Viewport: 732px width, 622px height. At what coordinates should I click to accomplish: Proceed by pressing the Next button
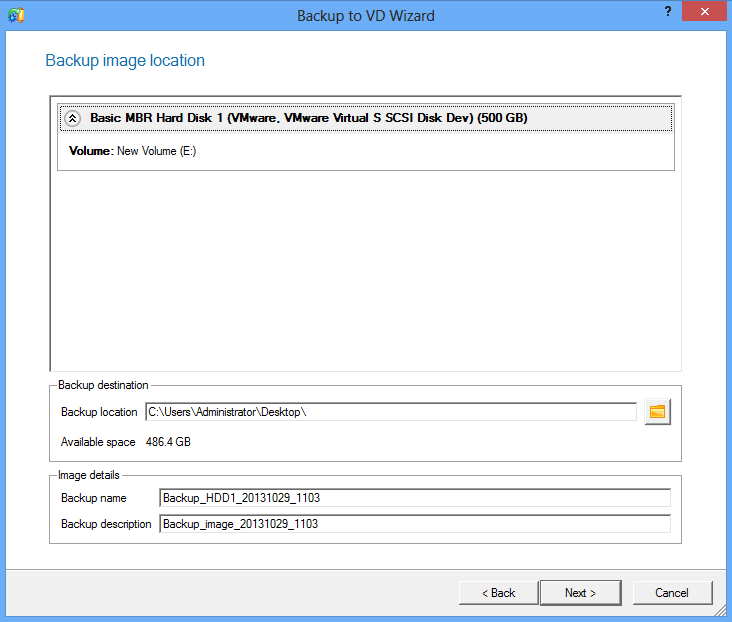coord(580,593)
